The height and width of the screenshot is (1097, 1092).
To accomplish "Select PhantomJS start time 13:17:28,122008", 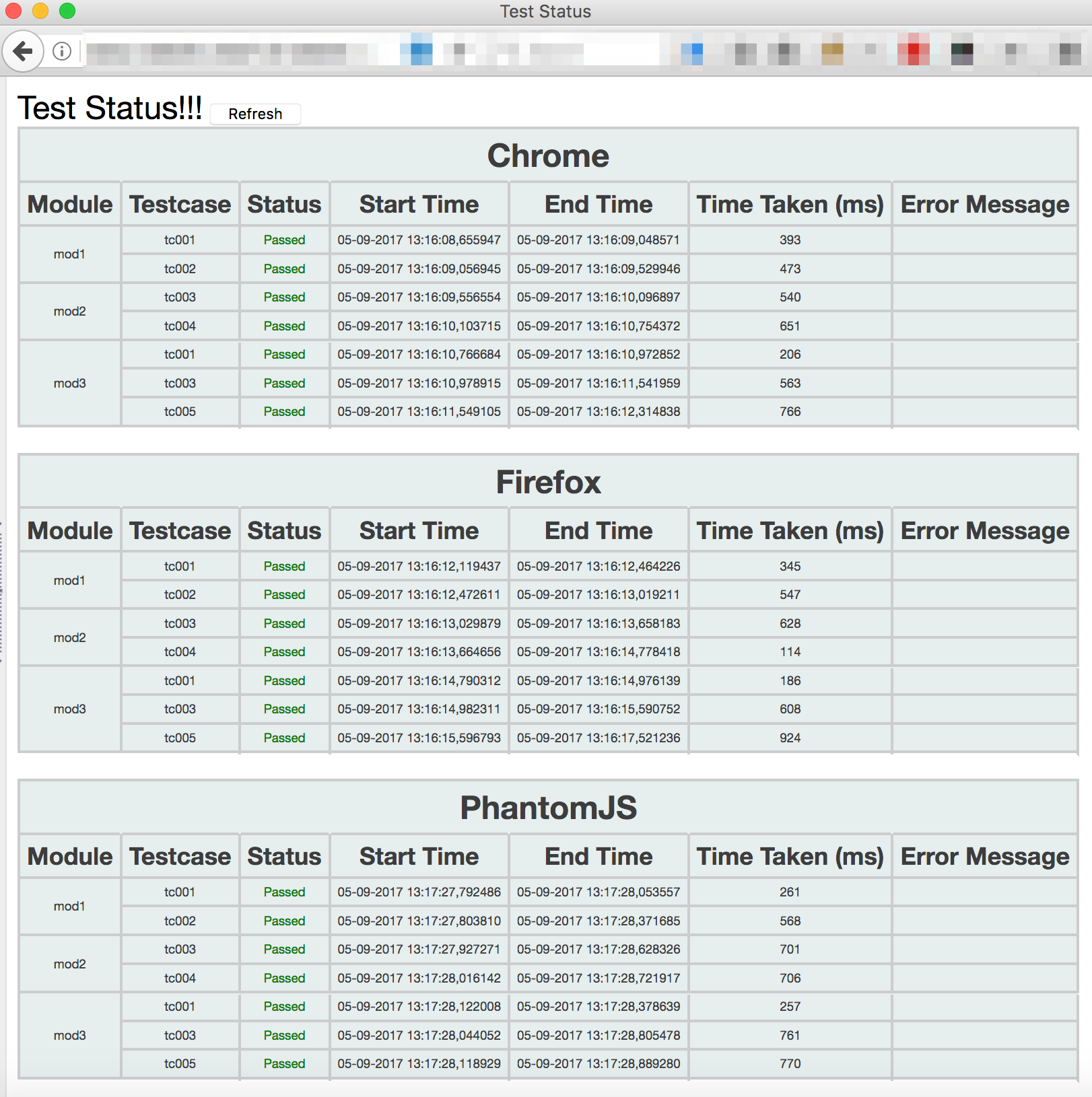I will pyautogui.click(x=419, y=1006).
